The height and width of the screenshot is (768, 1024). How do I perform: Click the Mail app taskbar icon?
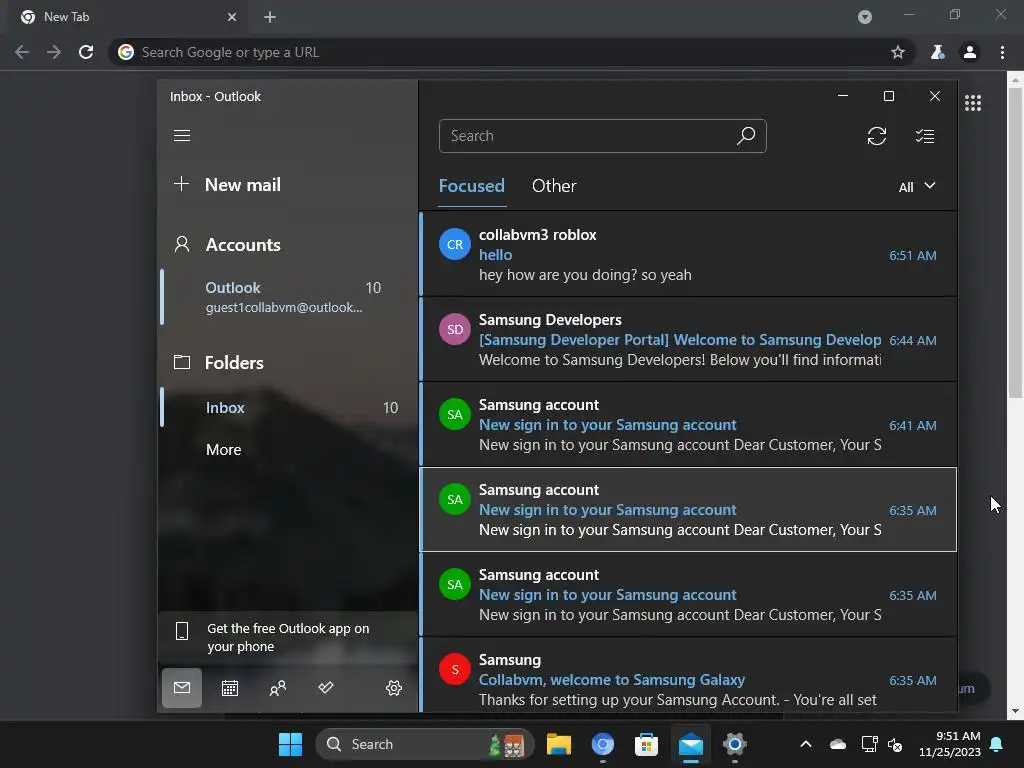tap(690, 744)
